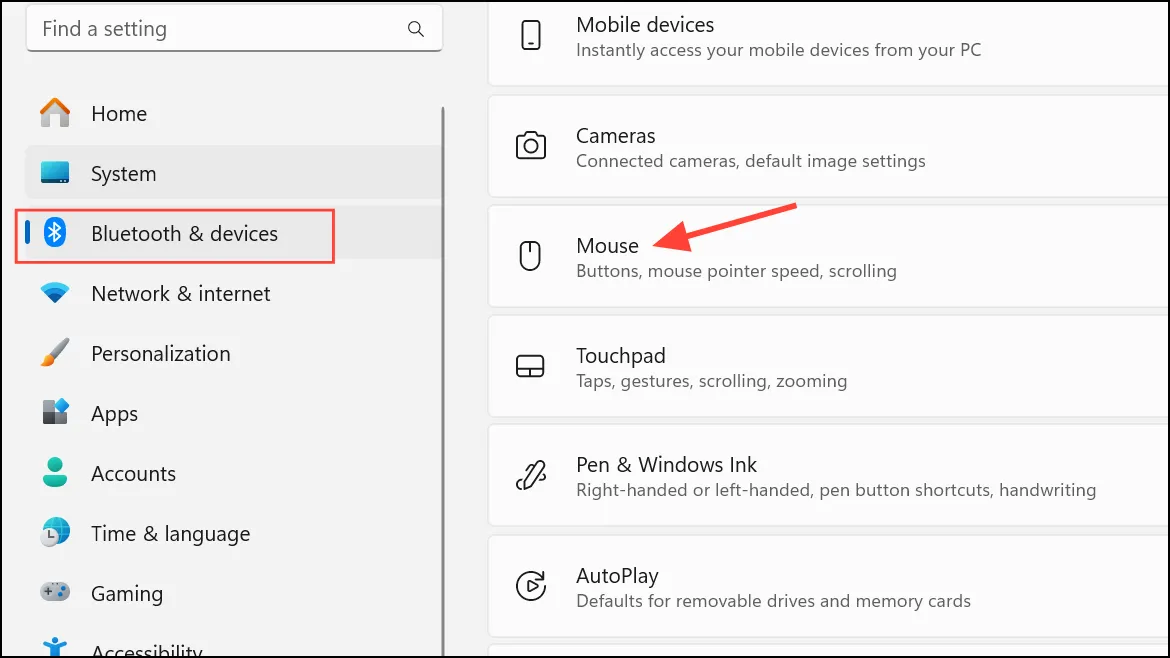The height and width of the screenshot is (658, 1170).
Task: Click the search magnifier icon
Action: pyautogui.click(x=416, y=29)
